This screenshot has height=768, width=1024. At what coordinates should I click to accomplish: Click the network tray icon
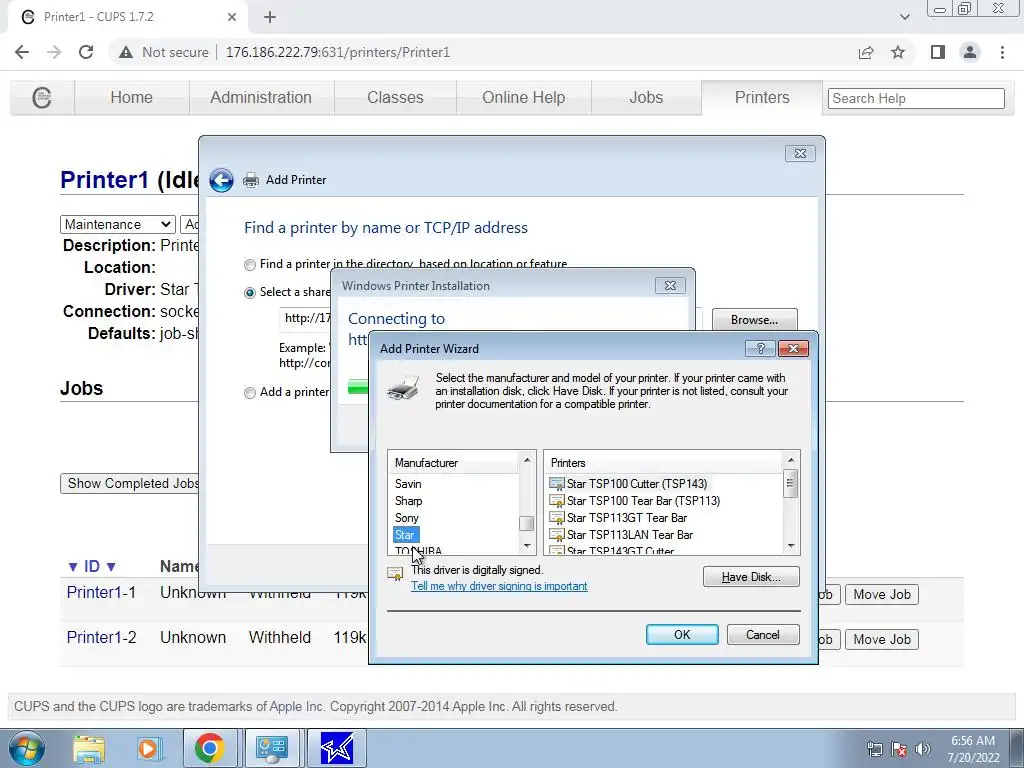(x=874, y=749)
